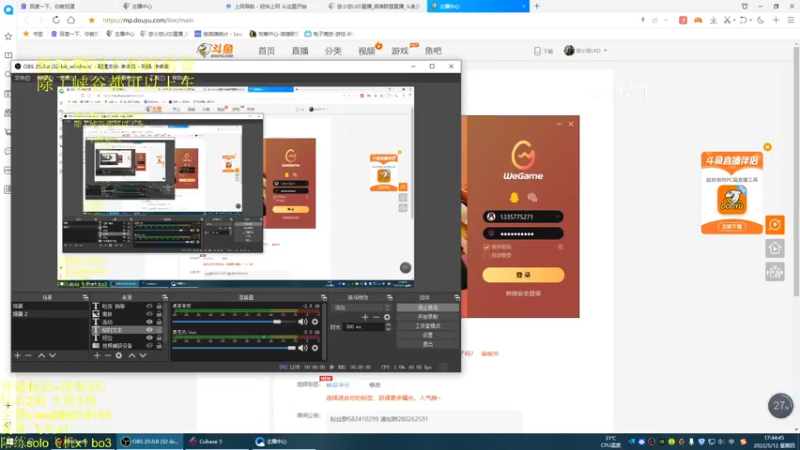The height and width of the screenshot is (450, 800).
Task: Mute the desktop audio speaker icon
Action: tap(303, 321)
